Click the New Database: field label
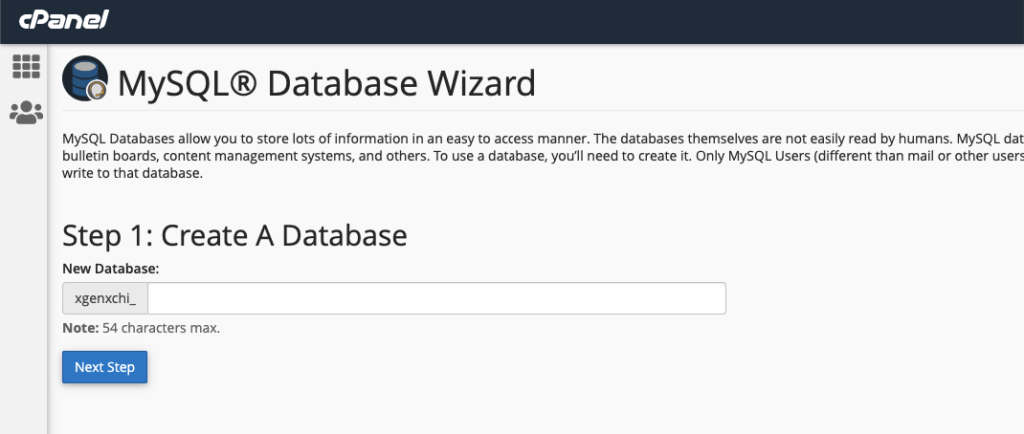The image size is (1024, 434). (111, 269)
